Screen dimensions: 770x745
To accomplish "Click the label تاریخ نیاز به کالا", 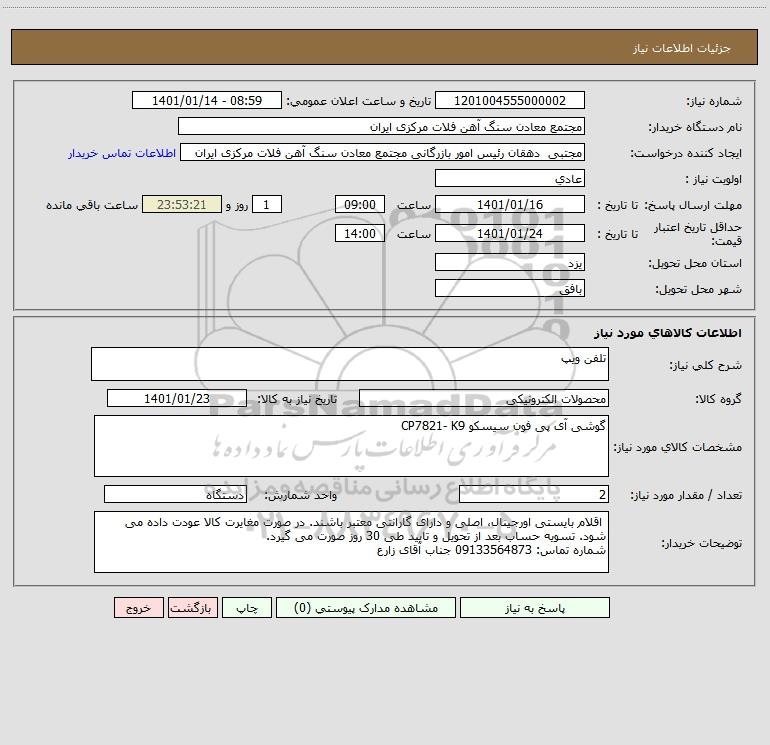I will [297, 399].
